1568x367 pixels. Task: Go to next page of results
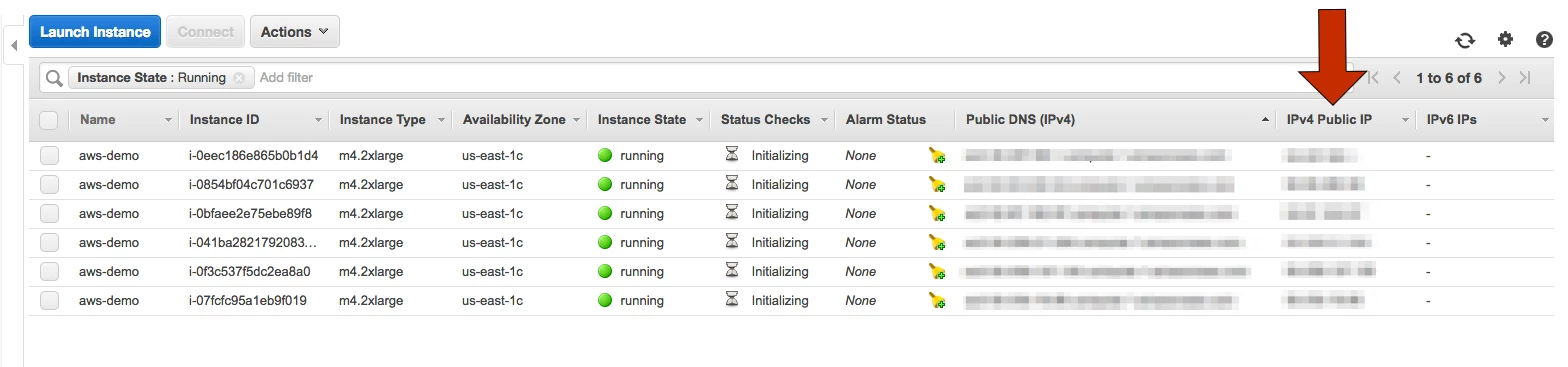[1502, 77]
